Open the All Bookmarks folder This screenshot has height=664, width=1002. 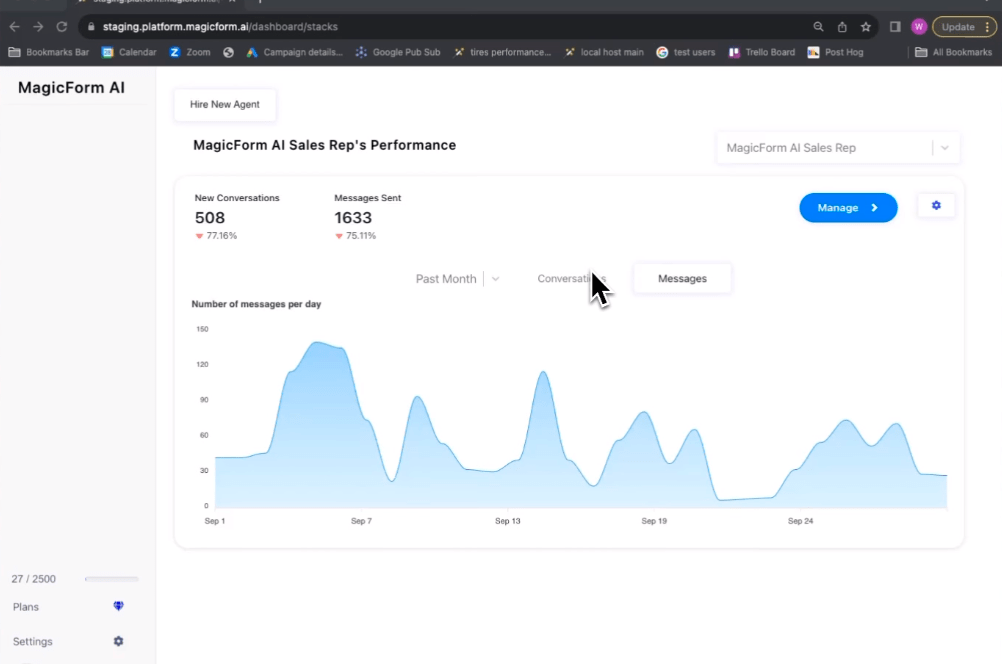(953, 52)
